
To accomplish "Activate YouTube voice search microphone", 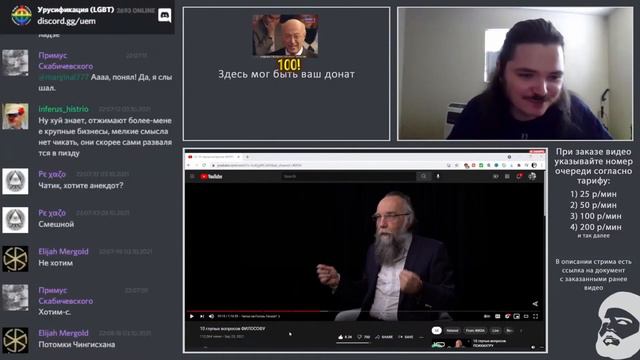I will (x=438, y=176).
